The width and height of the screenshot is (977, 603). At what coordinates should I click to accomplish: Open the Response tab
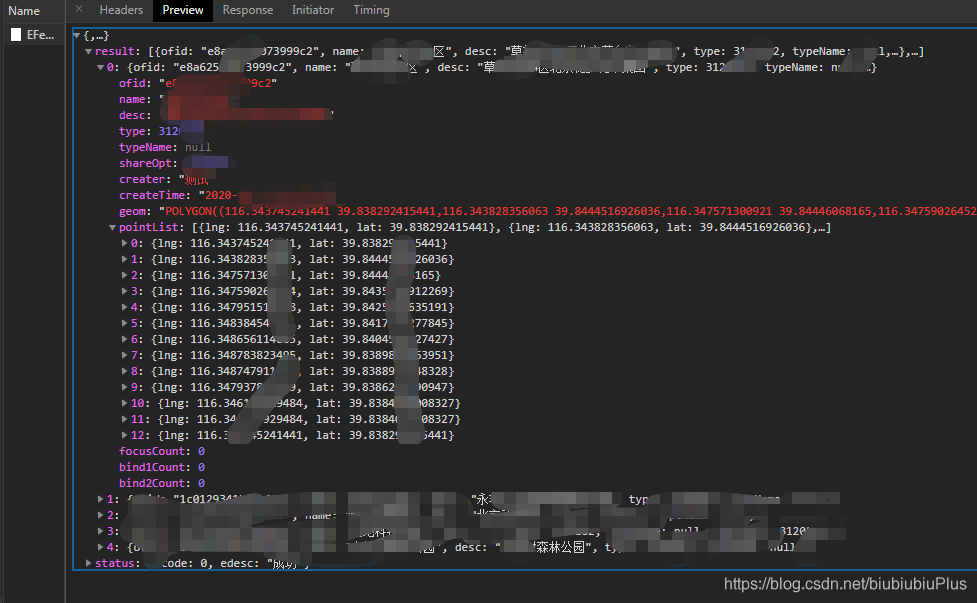pos(247,10)
